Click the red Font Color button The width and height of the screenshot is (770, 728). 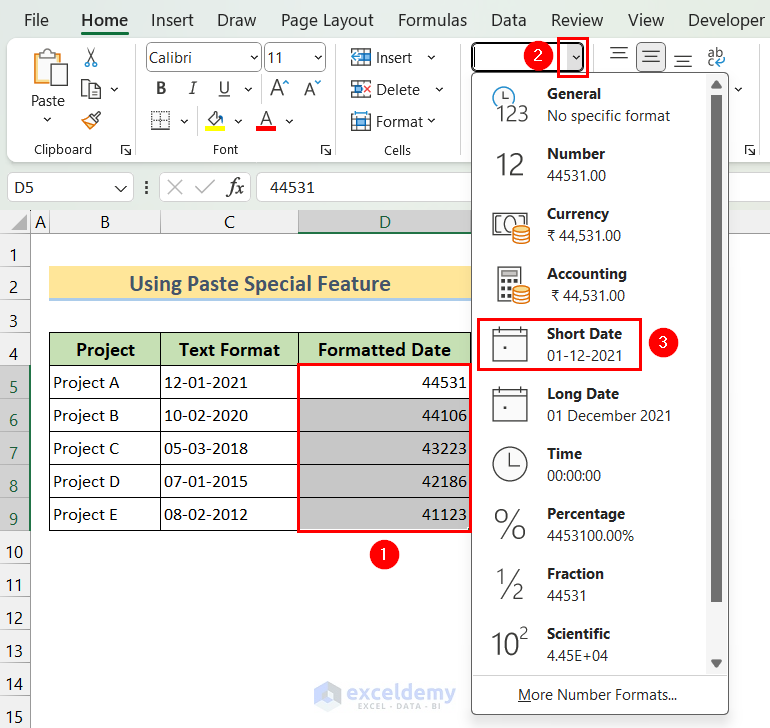[266, 120]
